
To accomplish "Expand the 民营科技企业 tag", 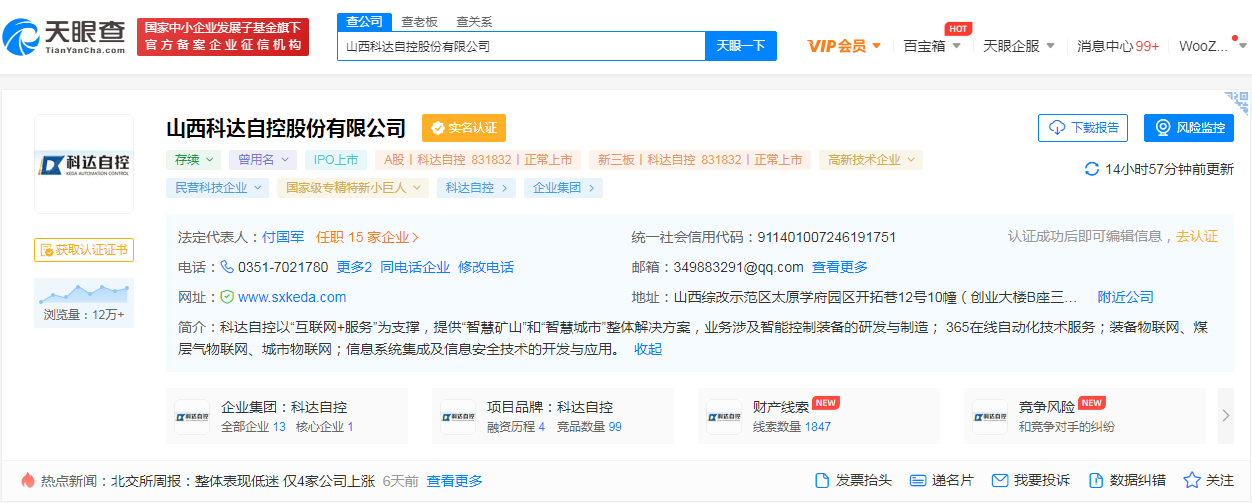I will click(217, 187).
